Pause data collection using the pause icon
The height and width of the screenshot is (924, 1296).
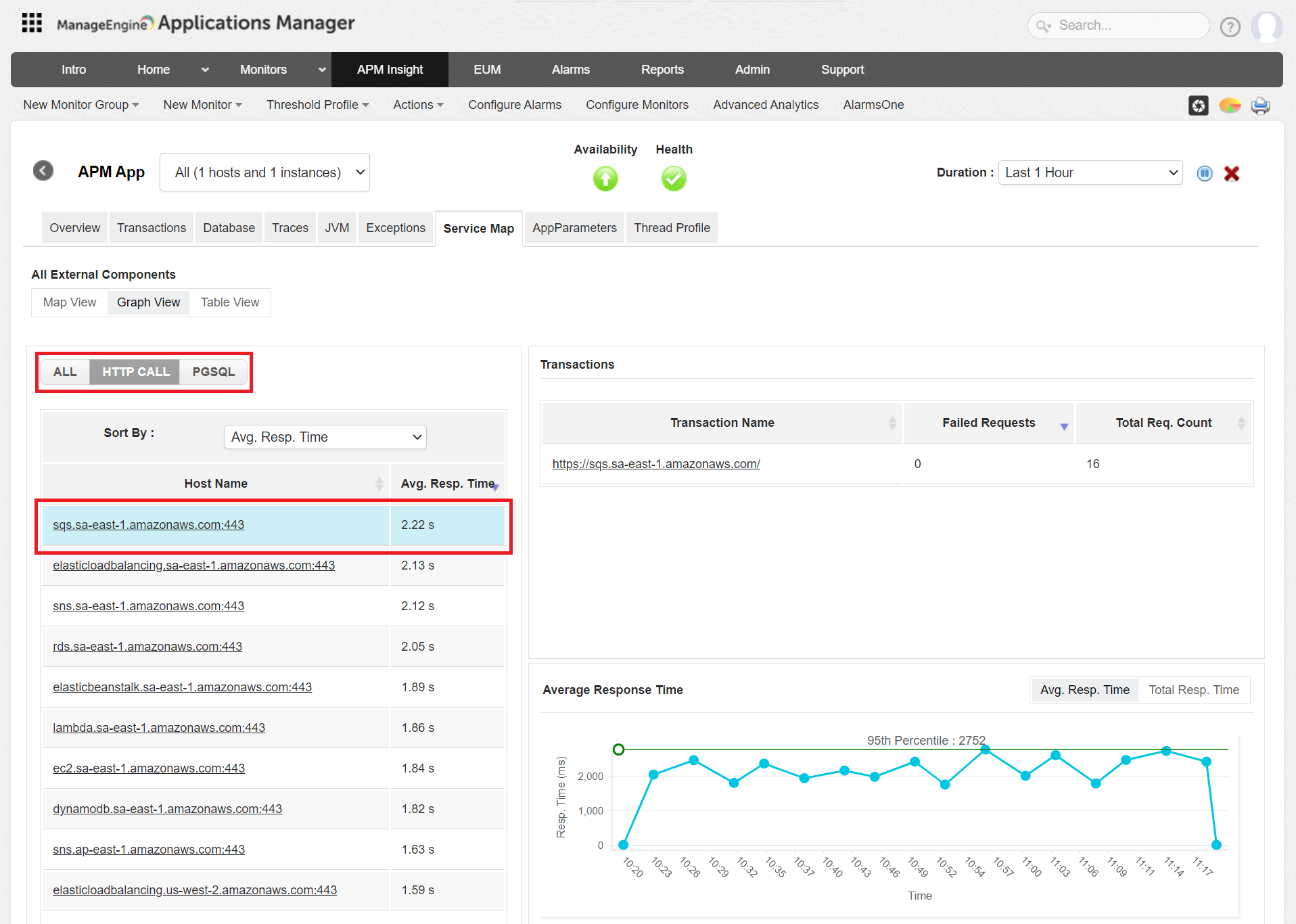1204,173
